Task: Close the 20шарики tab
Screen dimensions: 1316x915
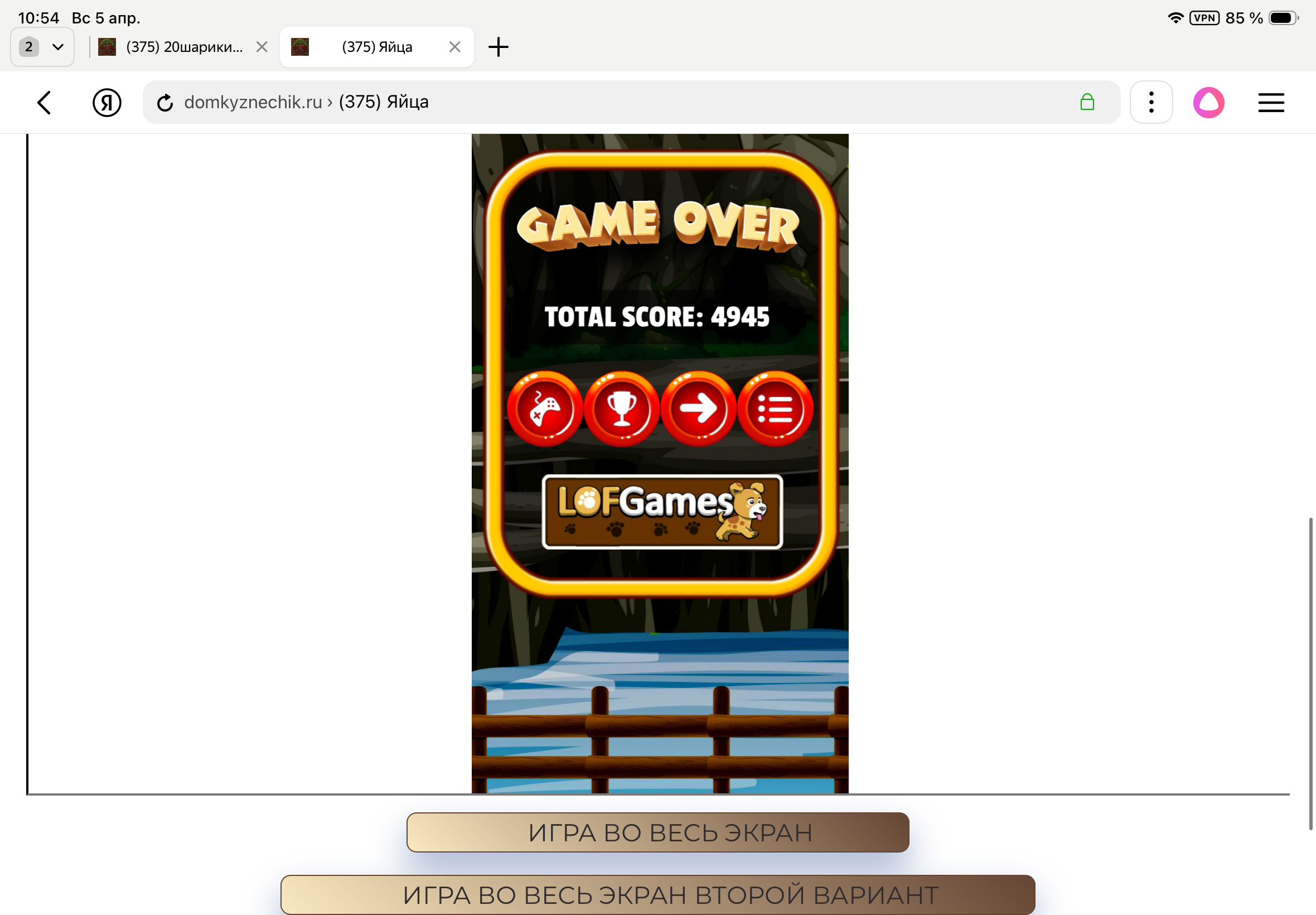Action: tap(262, 47)
